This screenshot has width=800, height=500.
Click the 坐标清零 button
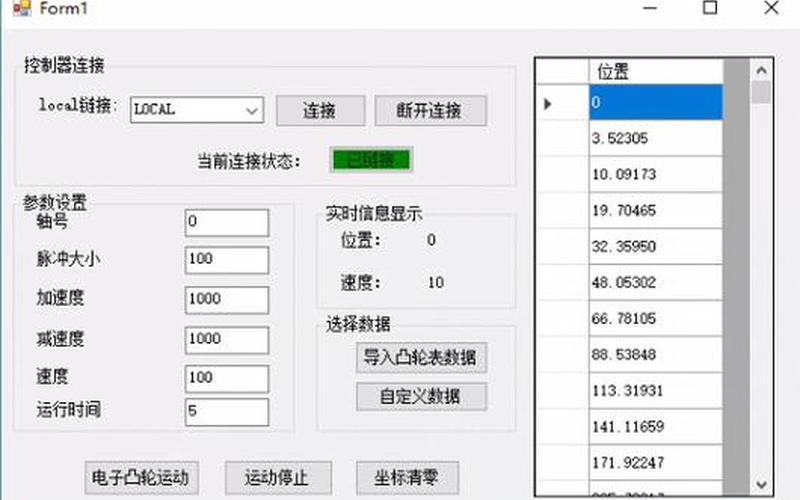(x=407, y=478)
